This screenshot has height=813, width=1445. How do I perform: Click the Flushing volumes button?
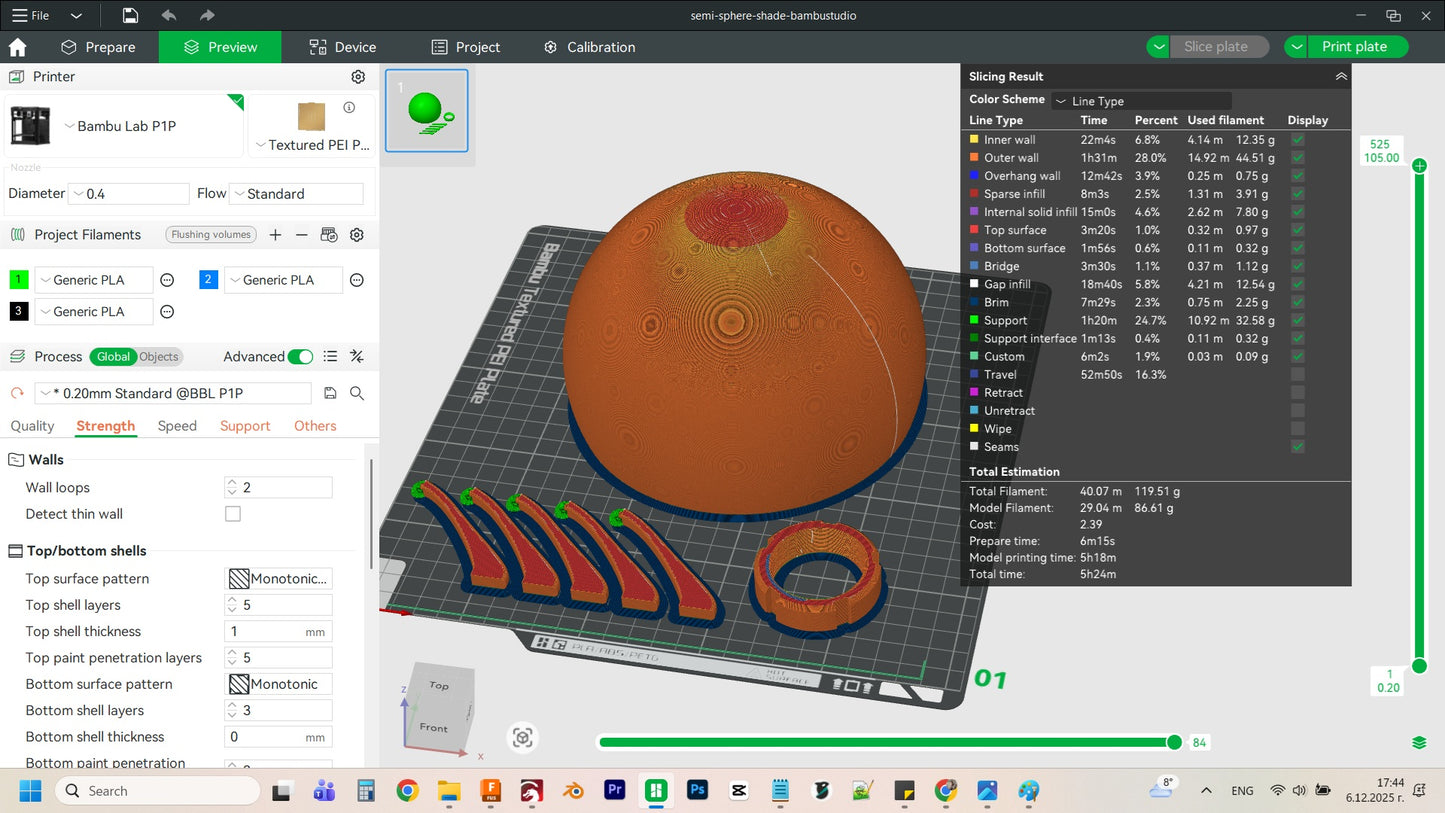pos(210,234)
